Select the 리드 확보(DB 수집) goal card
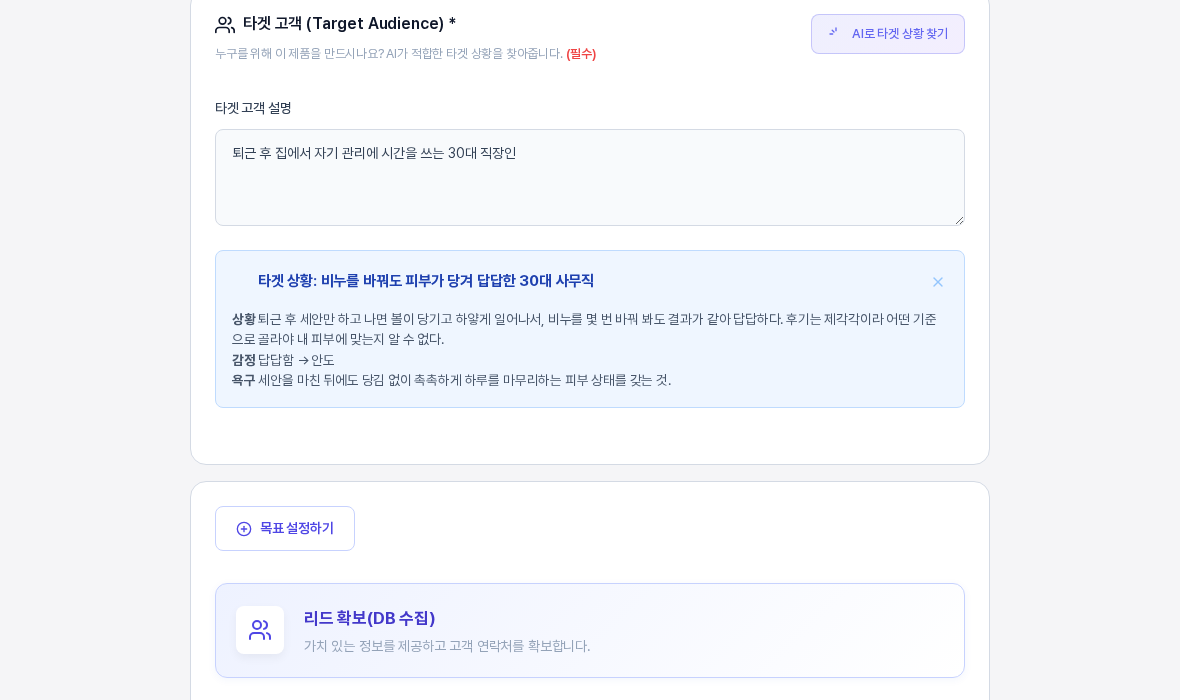The width and height of the screenshot is (1180, 700). point(589,631)
